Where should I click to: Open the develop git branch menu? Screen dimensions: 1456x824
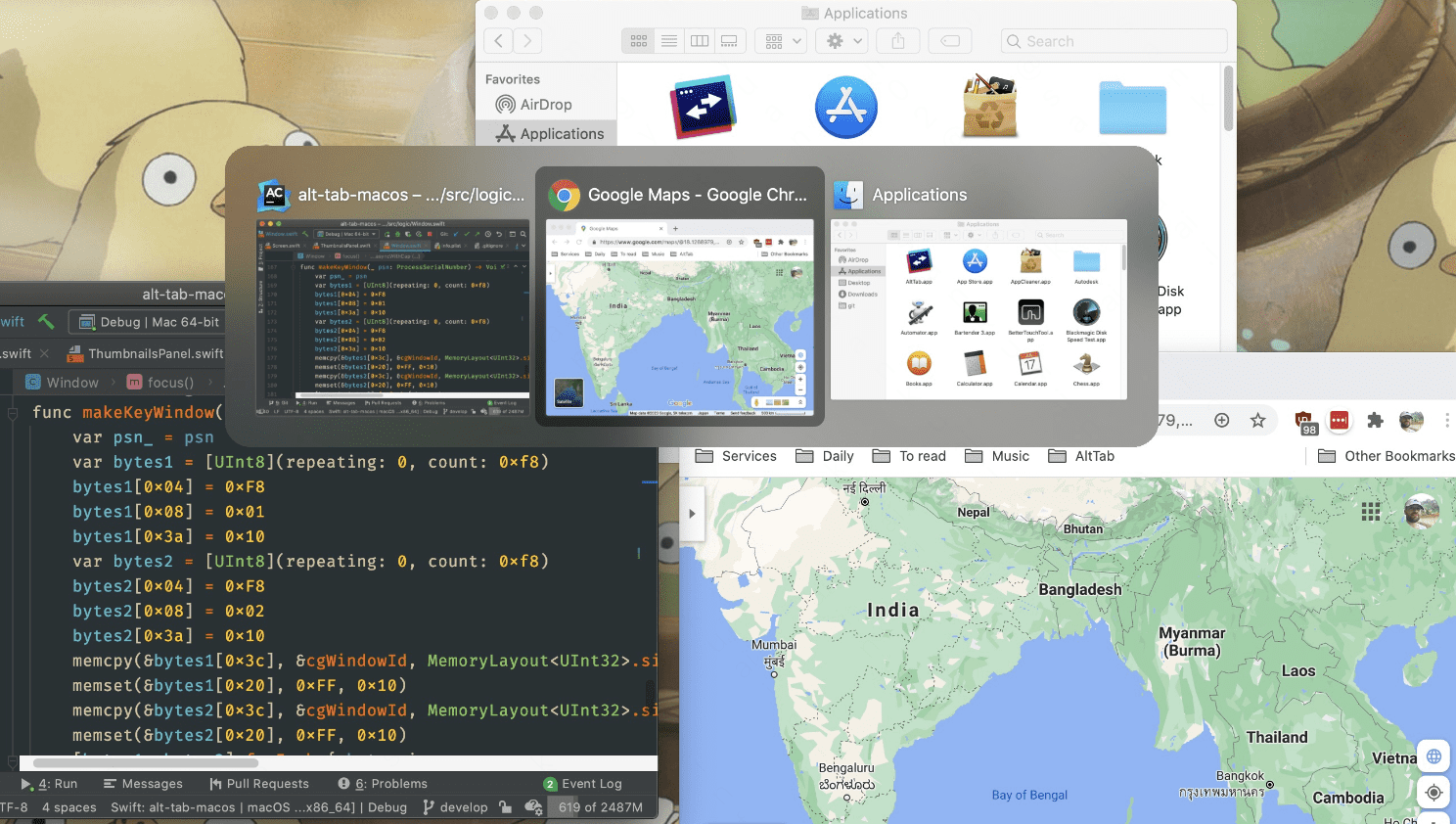coord(455,807)
